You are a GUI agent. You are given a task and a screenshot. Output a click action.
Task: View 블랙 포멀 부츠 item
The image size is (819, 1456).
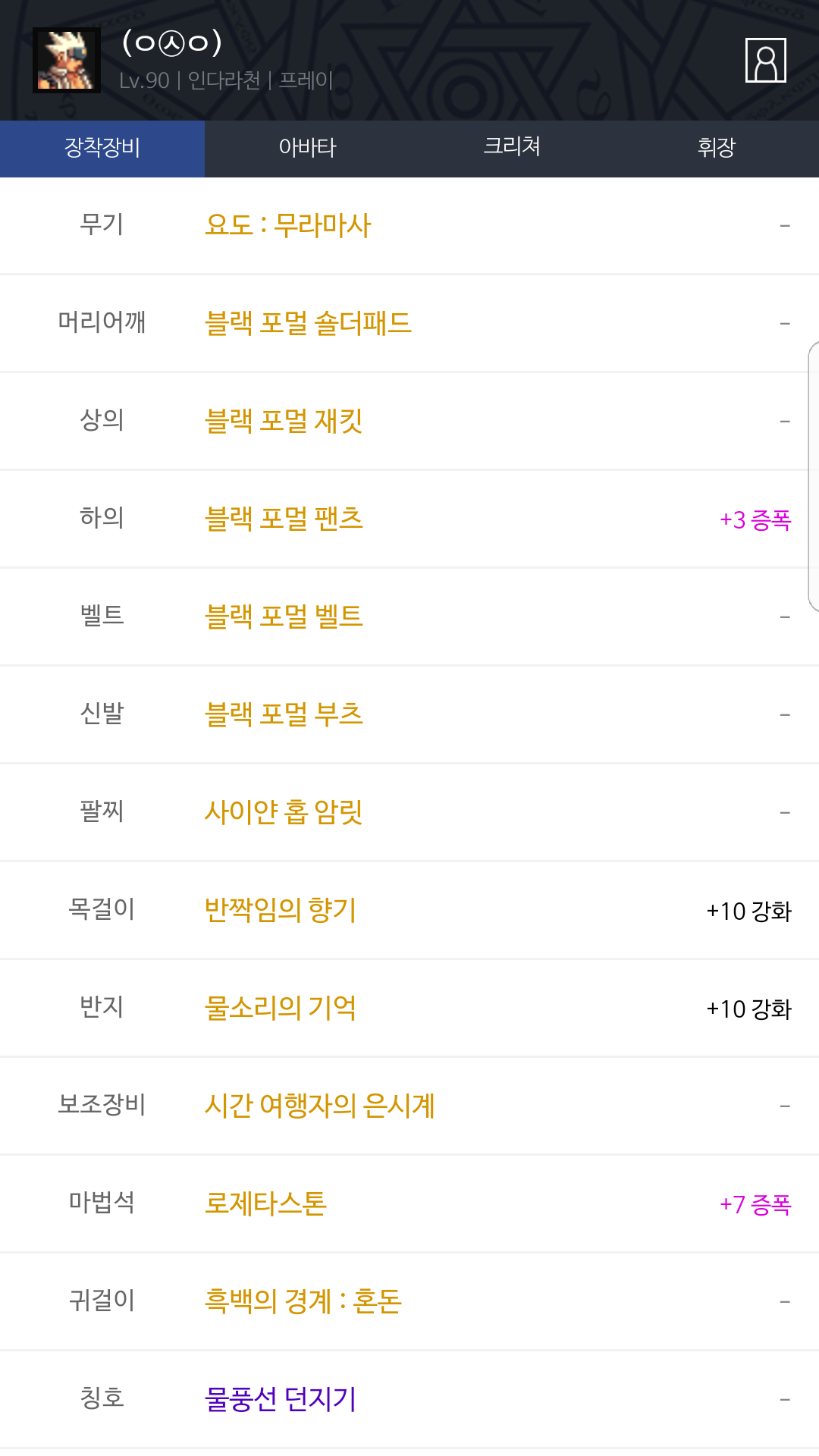coord(284,714)
